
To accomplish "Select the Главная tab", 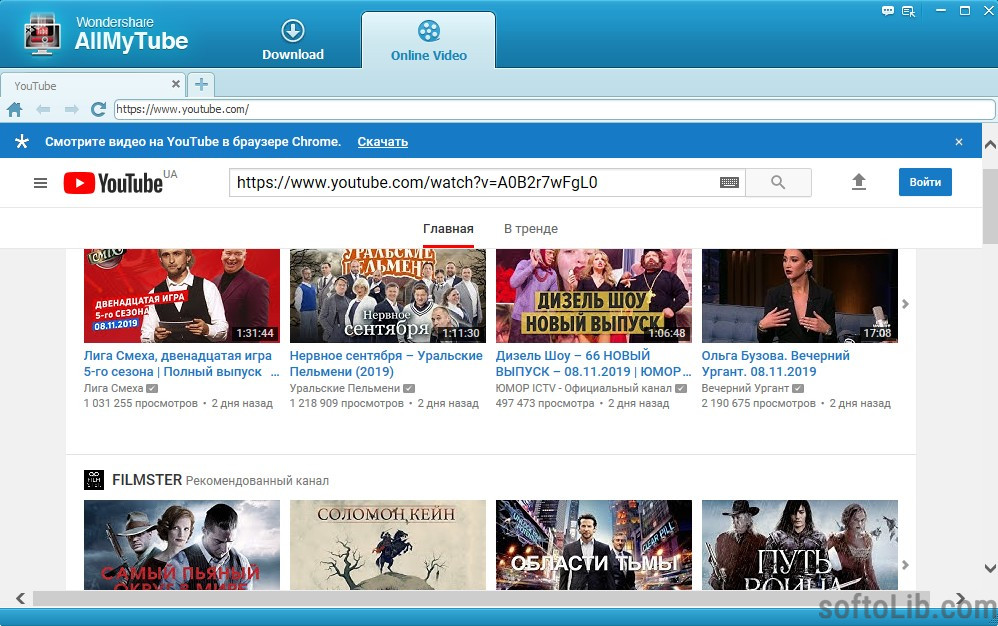I will tap(448, 229).
